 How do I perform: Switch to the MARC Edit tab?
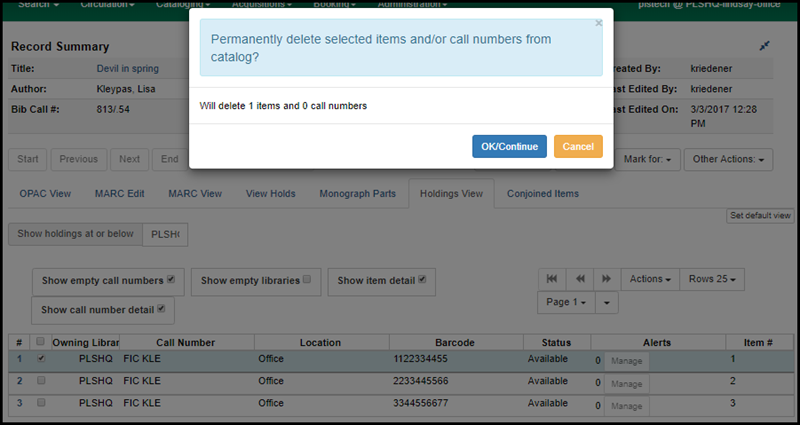(x=119, y=193)
